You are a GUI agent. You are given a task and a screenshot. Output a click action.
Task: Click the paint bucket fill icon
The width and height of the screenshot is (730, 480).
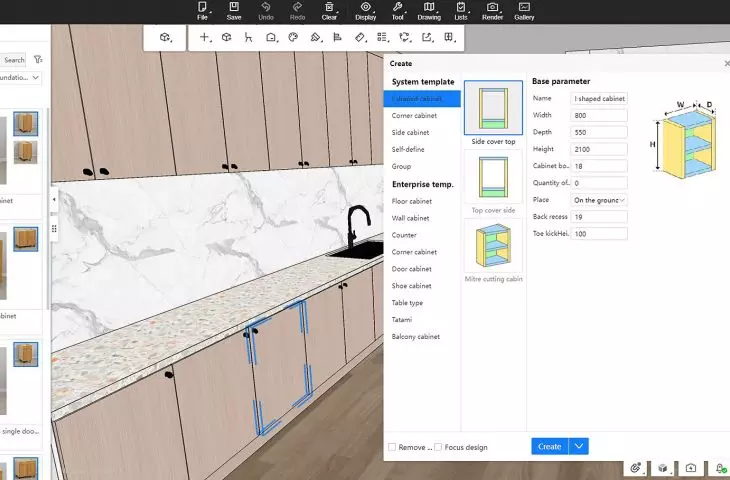coord(315,37)
